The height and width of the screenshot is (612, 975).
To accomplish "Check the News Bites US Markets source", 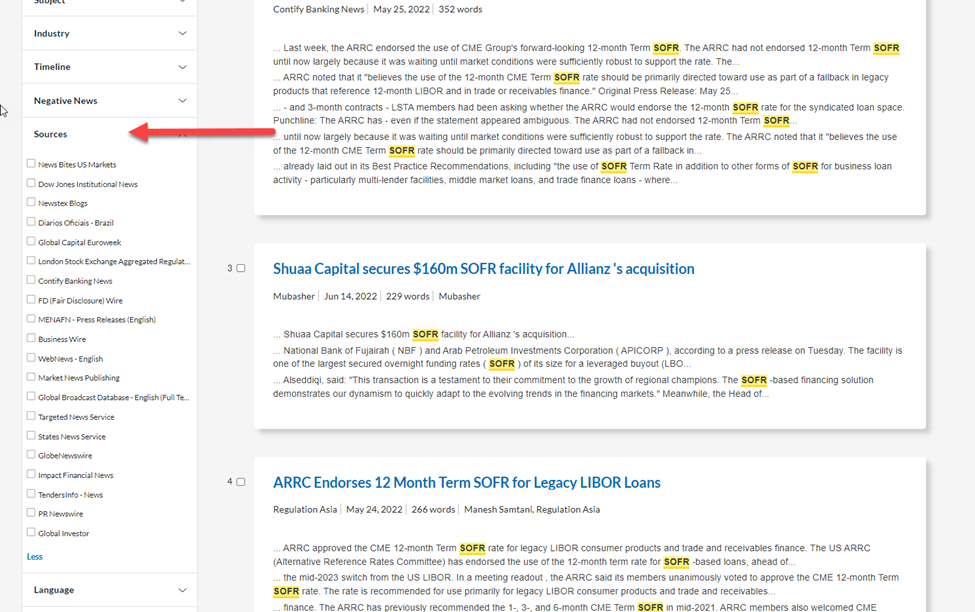I will pyautogui.click(x=31, y=164).
